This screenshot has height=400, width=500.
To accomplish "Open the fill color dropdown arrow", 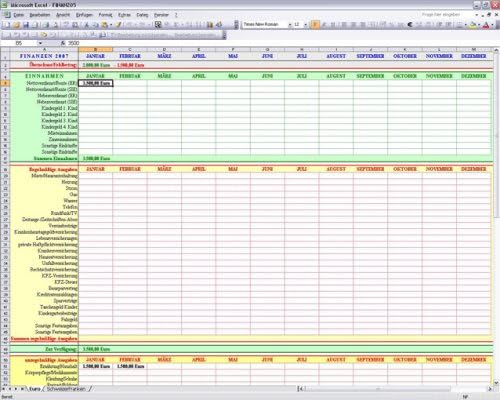I will pos(479,25).
